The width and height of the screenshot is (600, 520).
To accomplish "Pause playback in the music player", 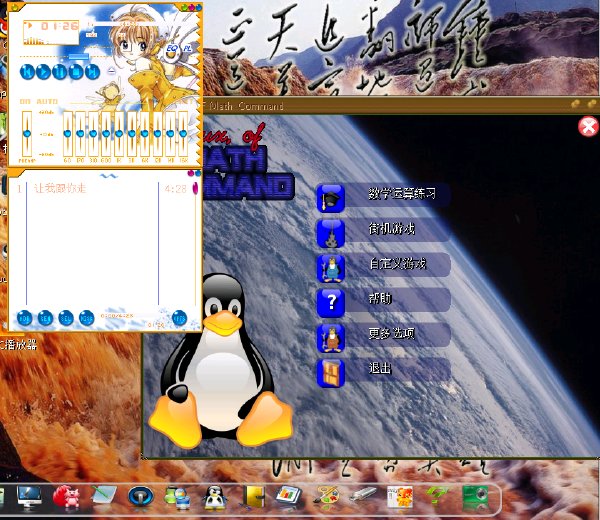I will pyautogui.click(x=60, y=72).
